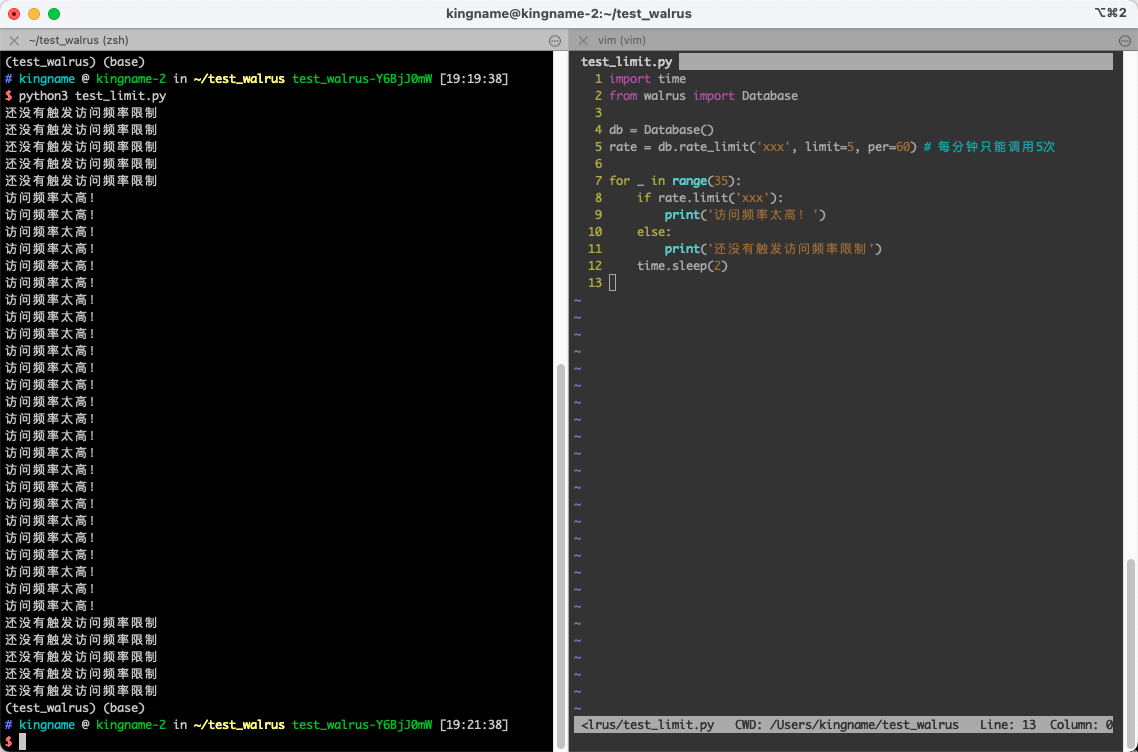Screen dimensions: 1138x752
Task: Click the 'for _ in range(35)' line
Action: click(675, 181)
